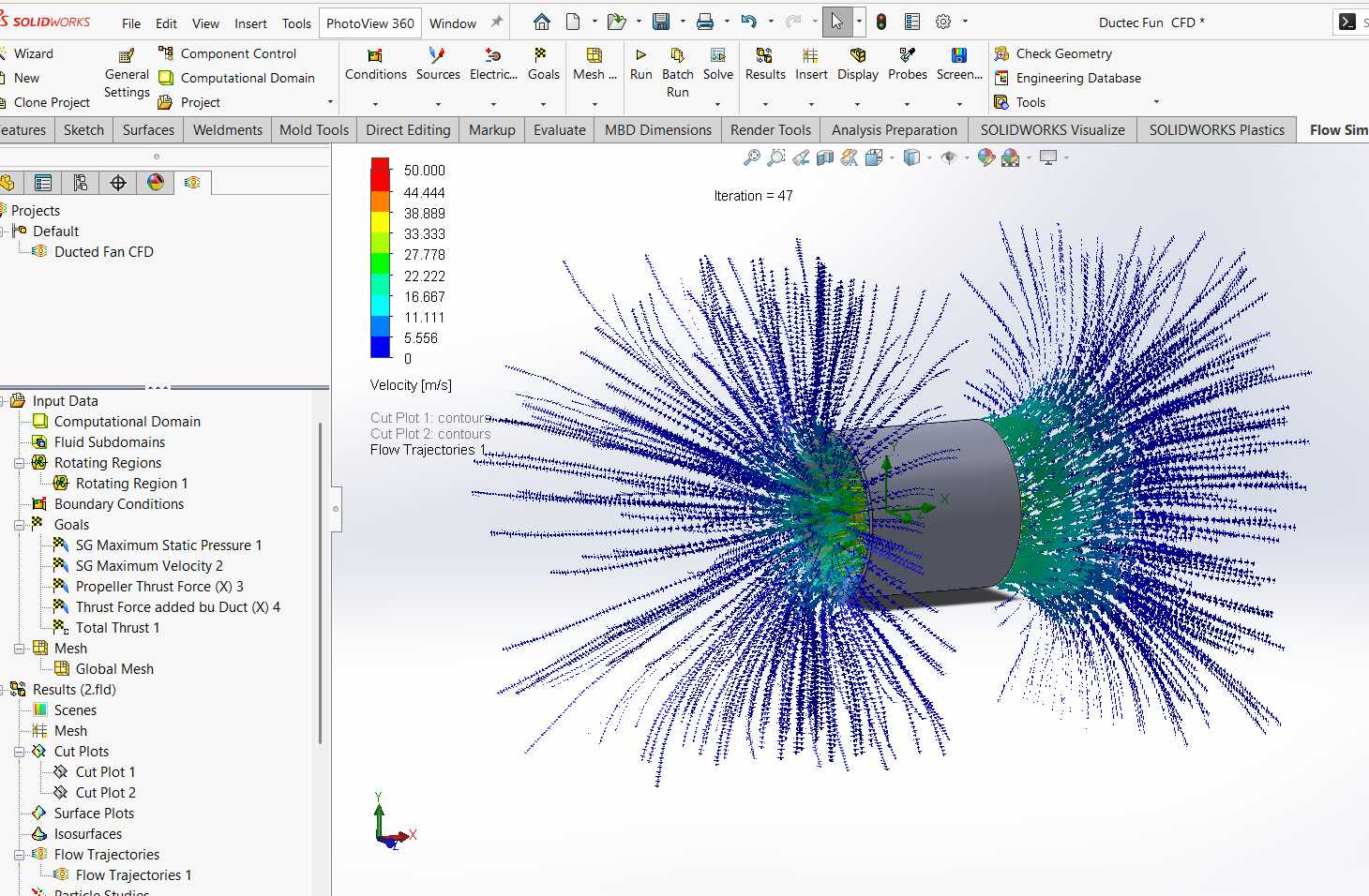This screenshot has height=896, width=1369.
Task: Open the Insert menu
Action: (250, 23)
